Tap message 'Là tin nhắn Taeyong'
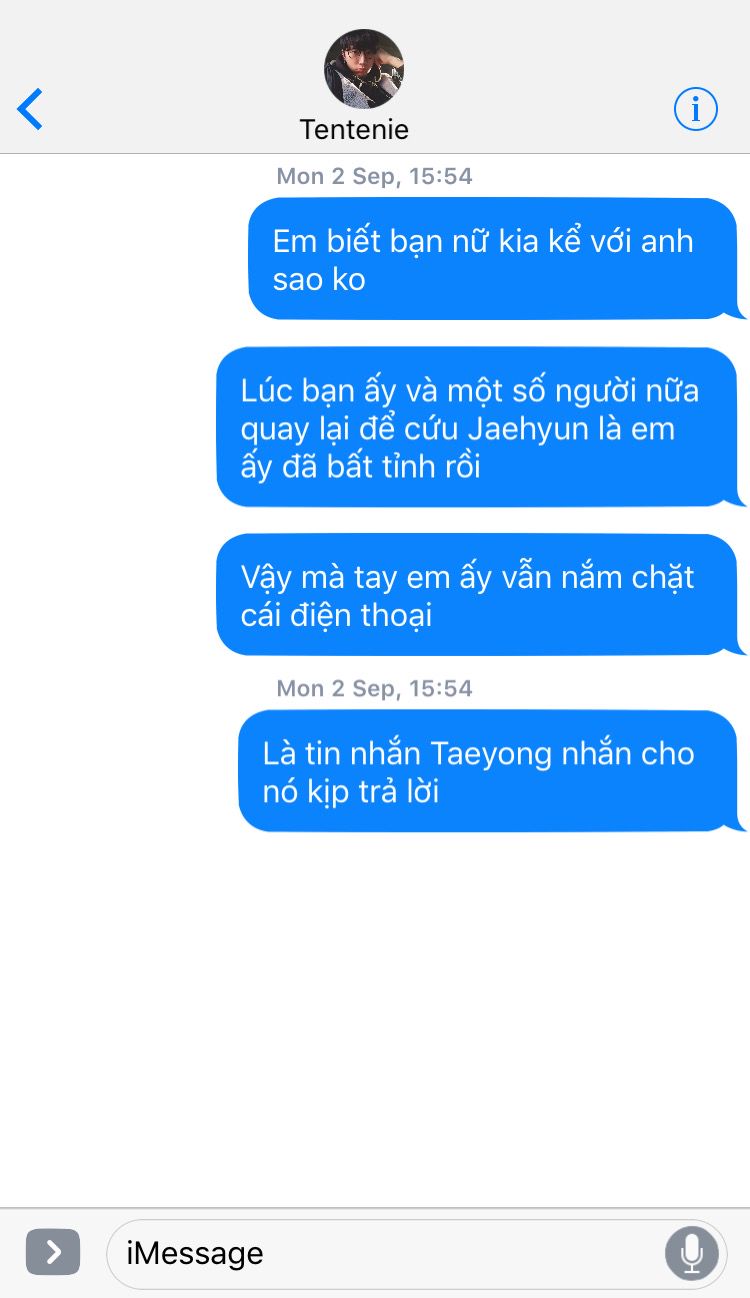Image resolution: width=750 pixels, height=1298 pixels. pos(492,771)
